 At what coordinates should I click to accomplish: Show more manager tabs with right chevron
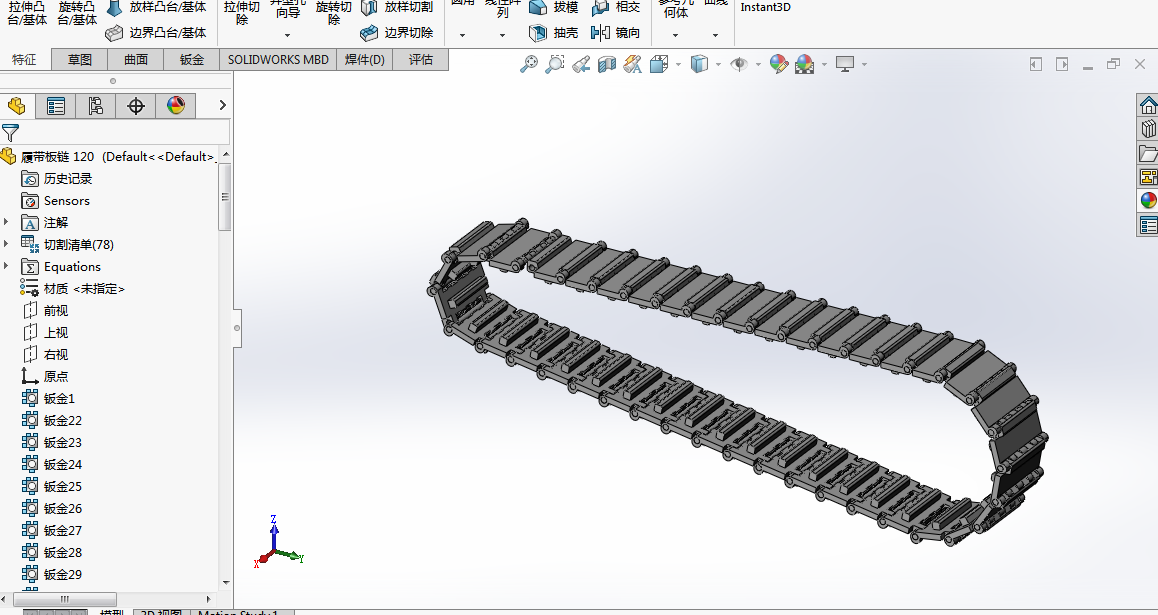click(x=222, y=106)
